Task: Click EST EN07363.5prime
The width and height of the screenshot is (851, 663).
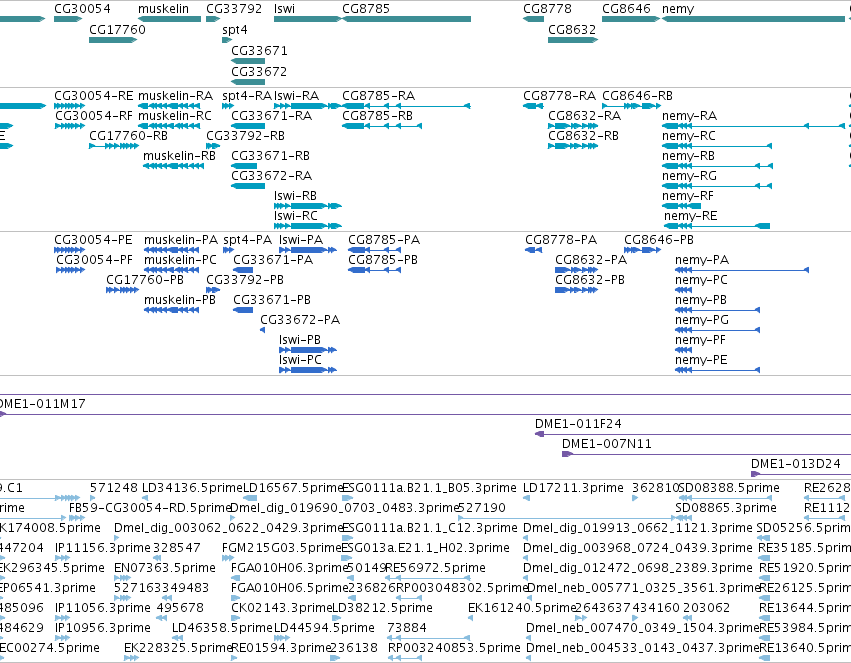Action: point(165,568)
